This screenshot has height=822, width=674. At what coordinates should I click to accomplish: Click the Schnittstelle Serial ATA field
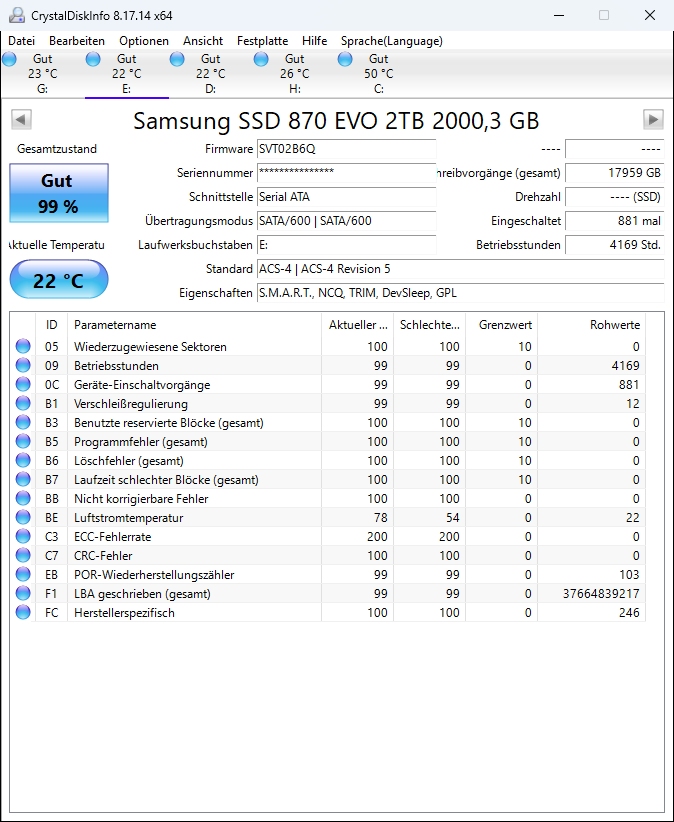346,197
